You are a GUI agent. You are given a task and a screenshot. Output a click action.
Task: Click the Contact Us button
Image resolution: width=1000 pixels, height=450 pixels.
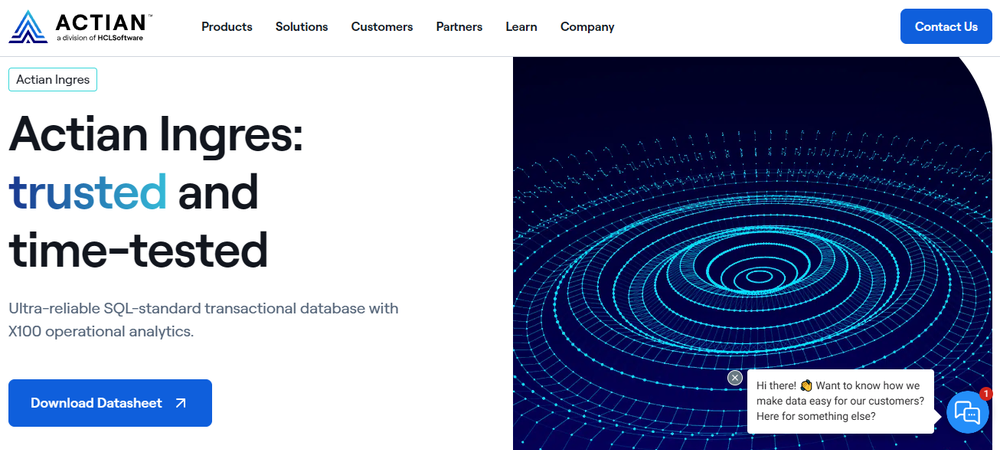click(x=946, y=27)
